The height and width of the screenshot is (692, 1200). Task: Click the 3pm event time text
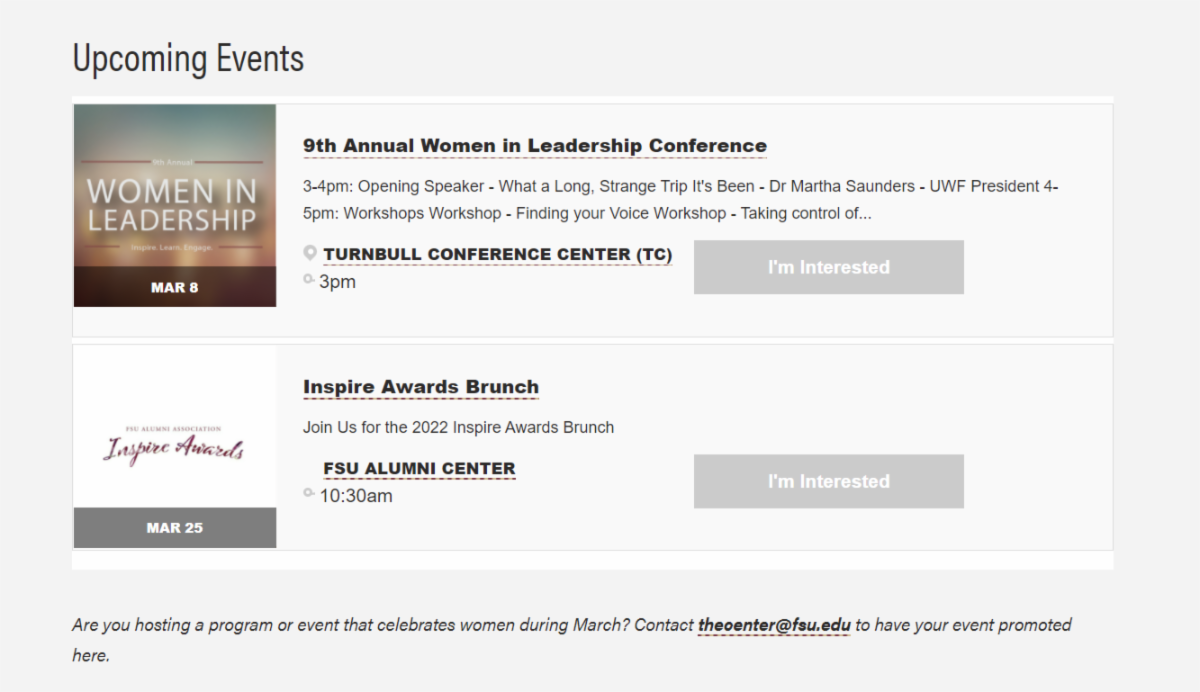tap(337, 282)
